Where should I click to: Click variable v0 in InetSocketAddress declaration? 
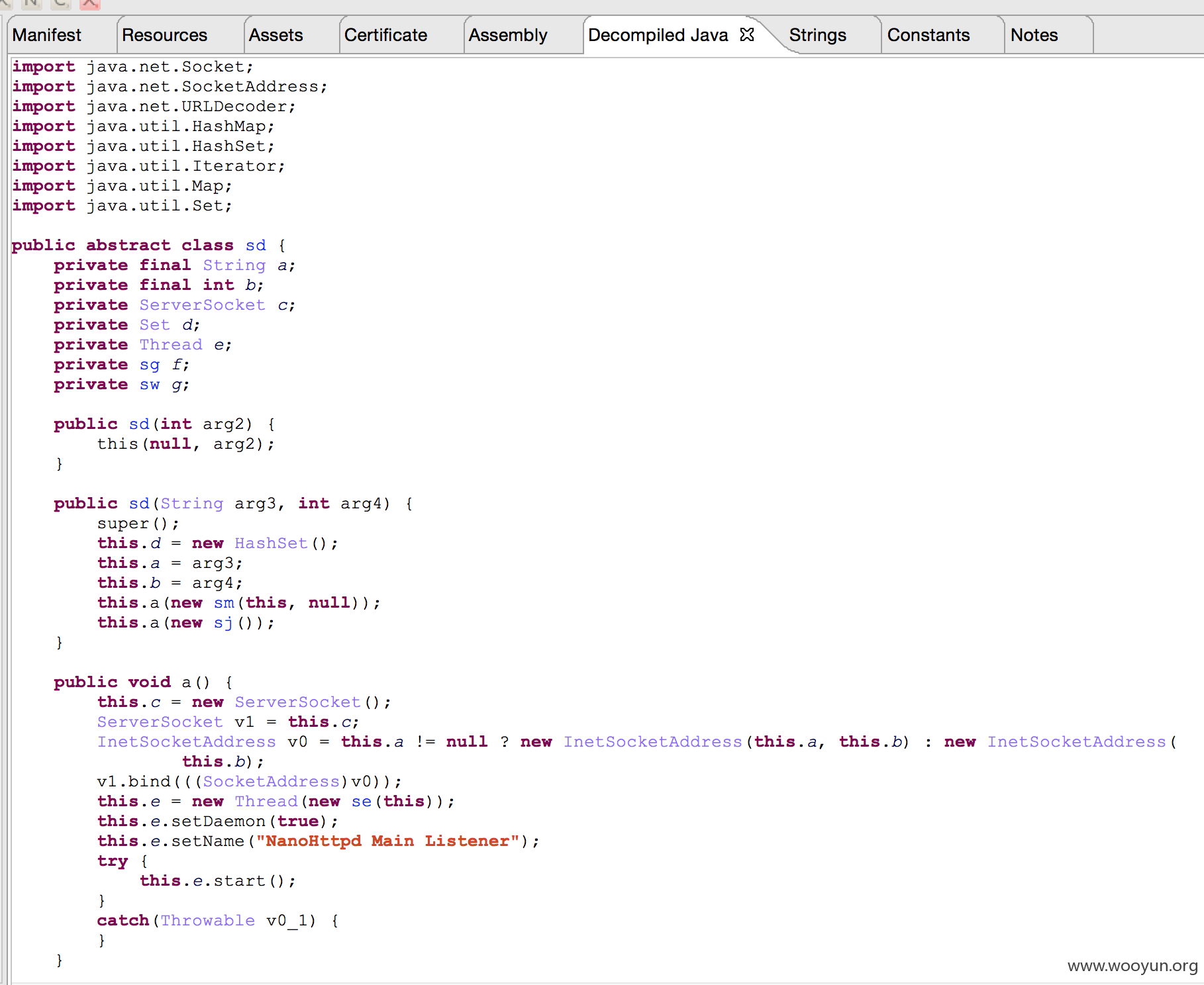click(x=297, y=742)
